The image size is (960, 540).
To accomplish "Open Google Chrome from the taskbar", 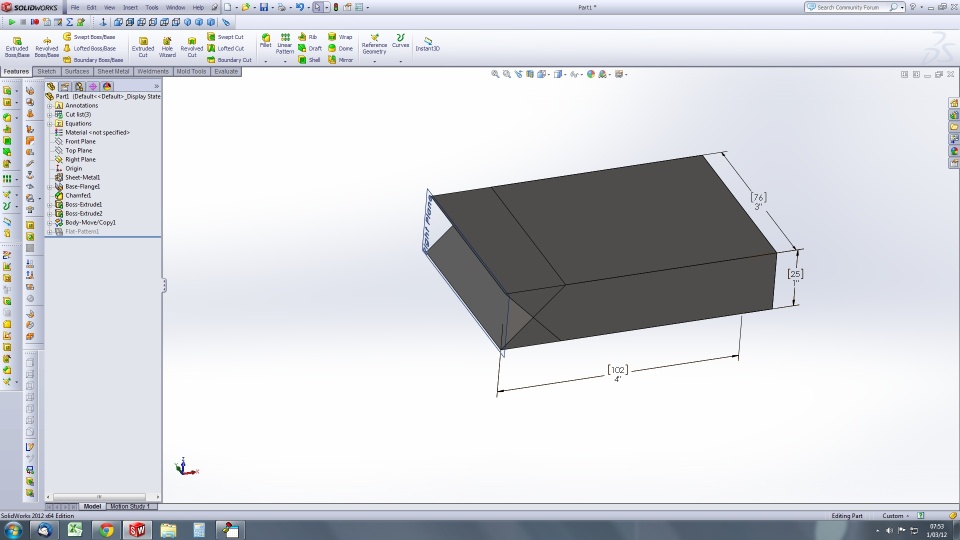I will (106, 530).
